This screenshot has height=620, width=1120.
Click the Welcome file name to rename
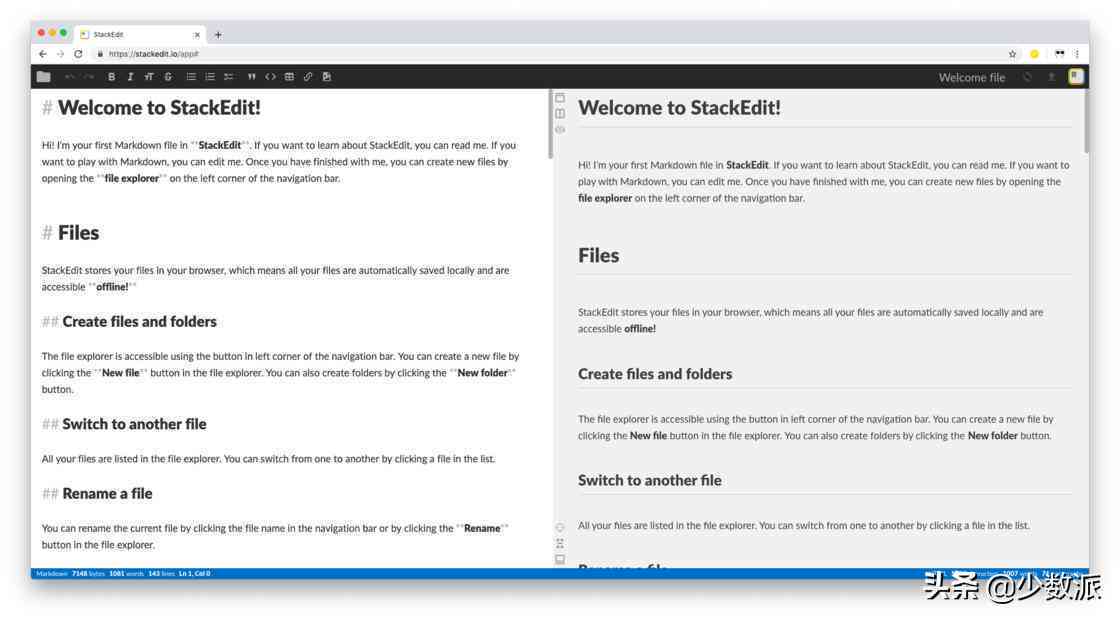coord(971,77)
